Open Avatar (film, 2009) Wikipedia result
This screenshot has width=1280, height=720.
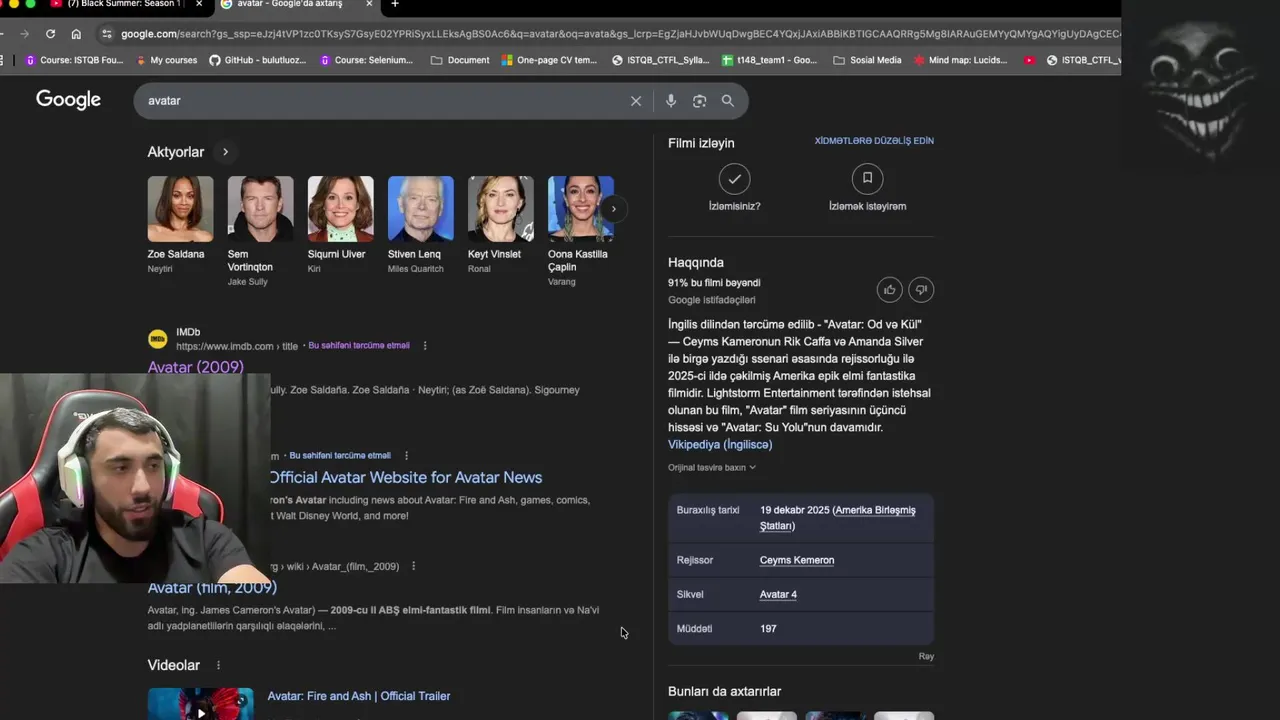(x=212, y=588)
